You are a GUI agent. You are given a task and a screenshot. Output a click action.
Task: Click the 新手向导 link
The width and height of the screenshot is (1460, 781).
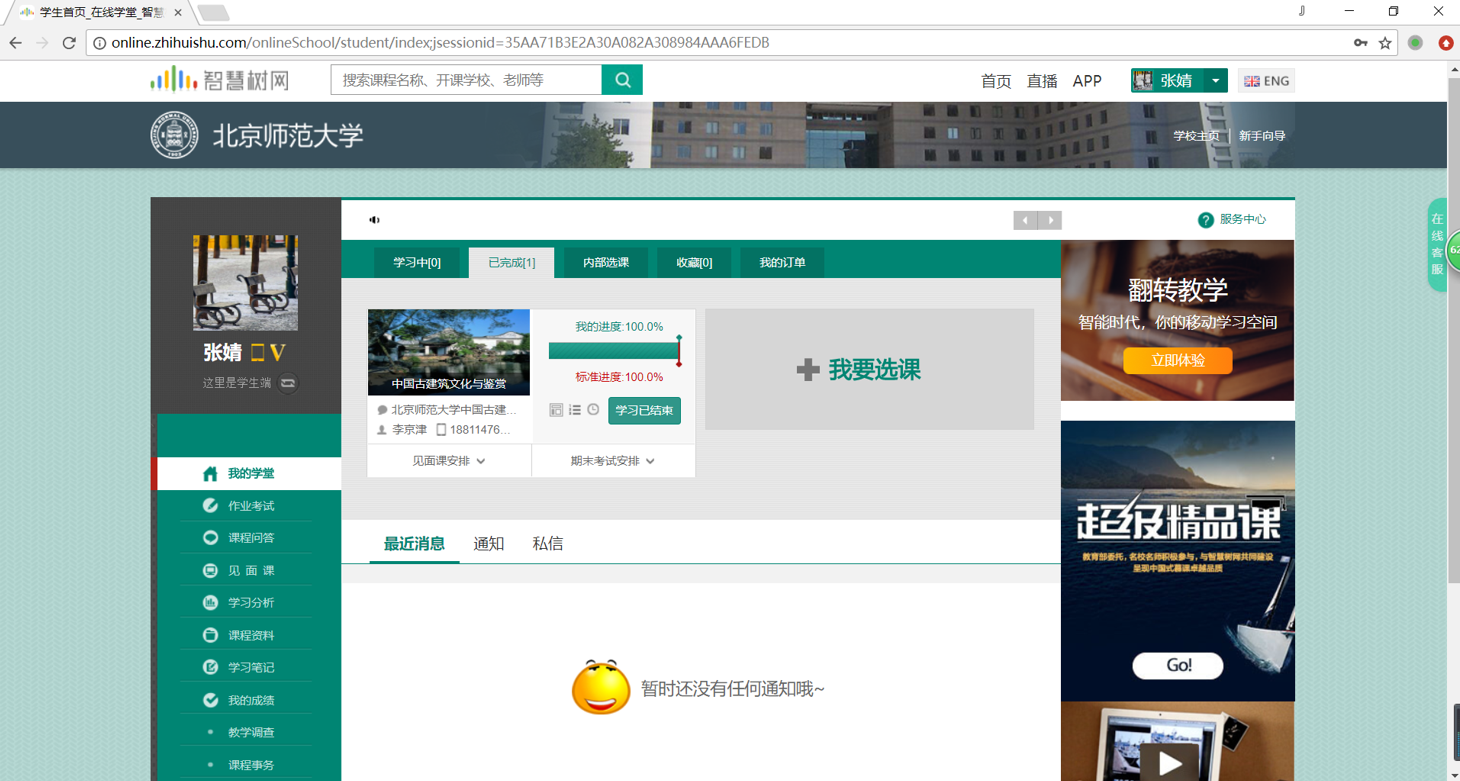[x=1262, y=136]
